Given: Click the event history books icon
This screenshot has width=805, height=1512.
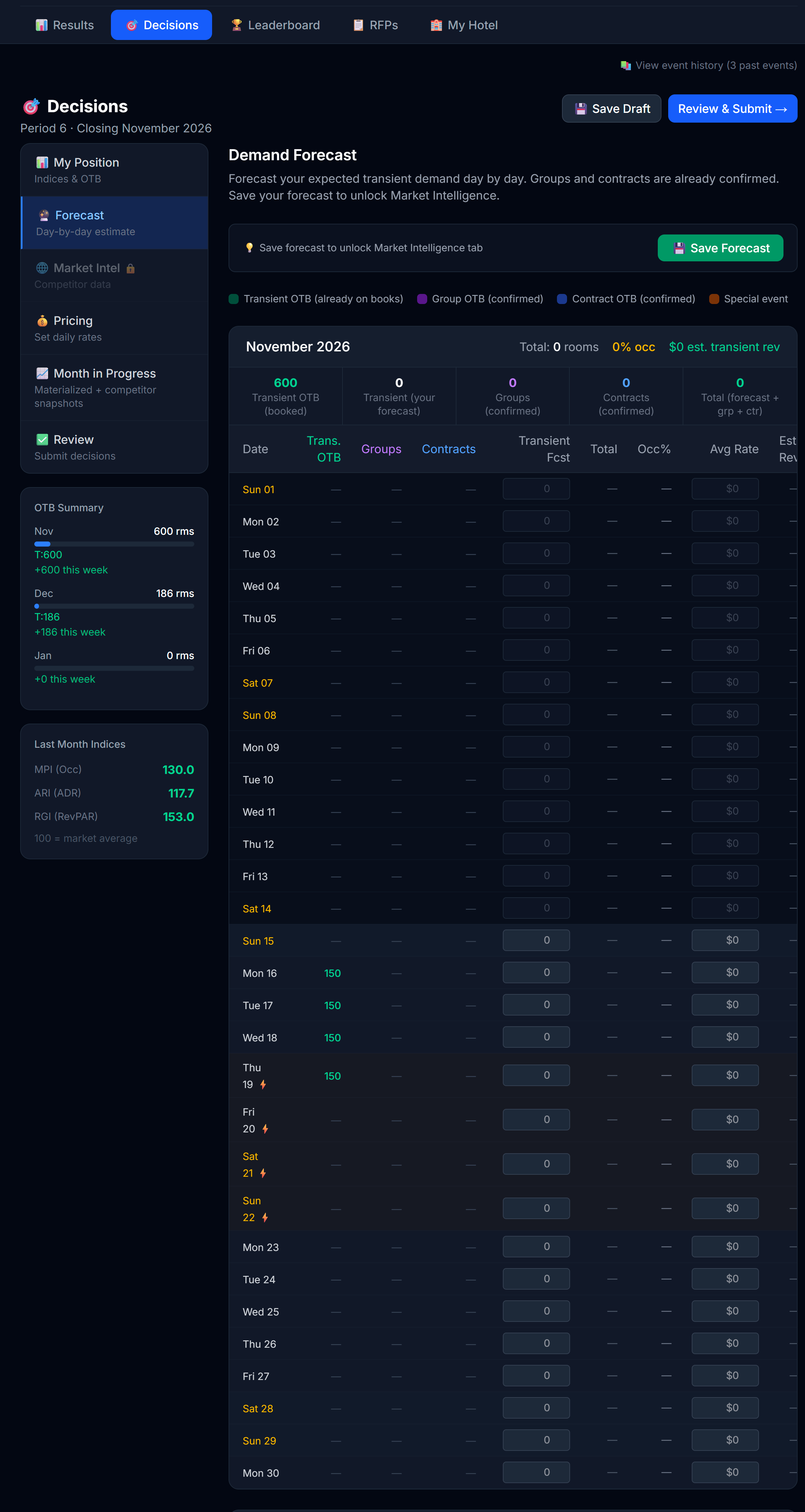Looking at the screenshot, I should [x=626, y=65].
